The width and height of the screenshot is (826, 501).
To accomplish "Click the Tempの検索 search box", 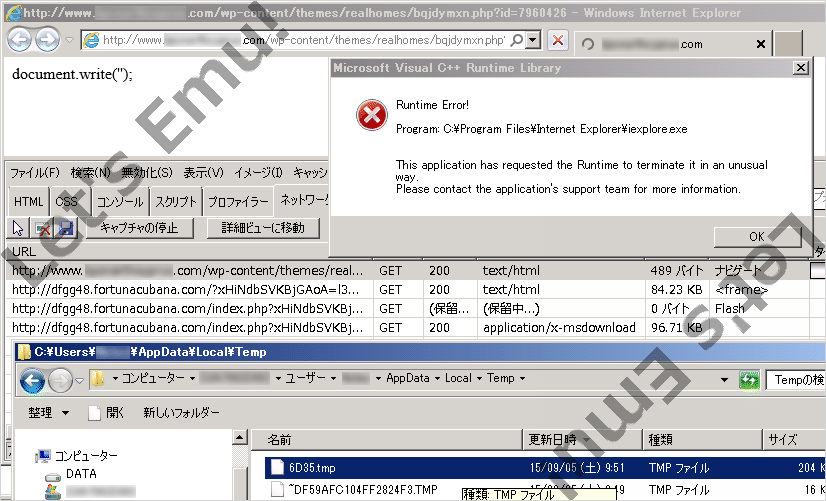I will point(797,380).
